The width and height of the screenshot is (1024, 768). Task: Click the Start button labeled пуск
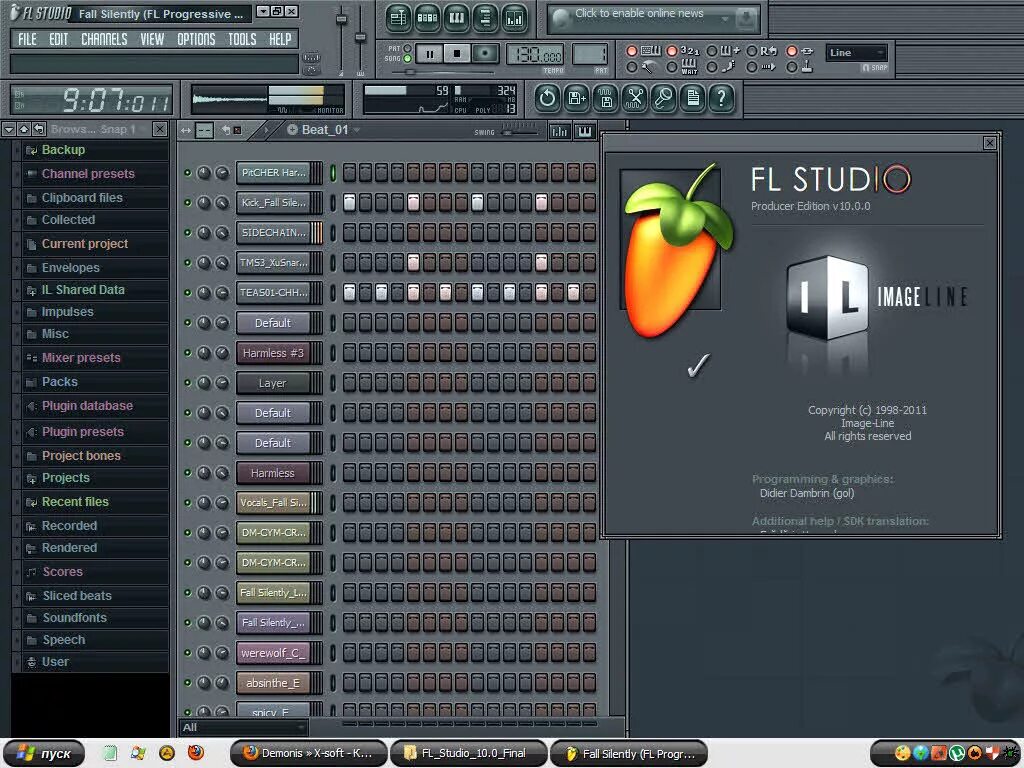(x=44, y=753)
